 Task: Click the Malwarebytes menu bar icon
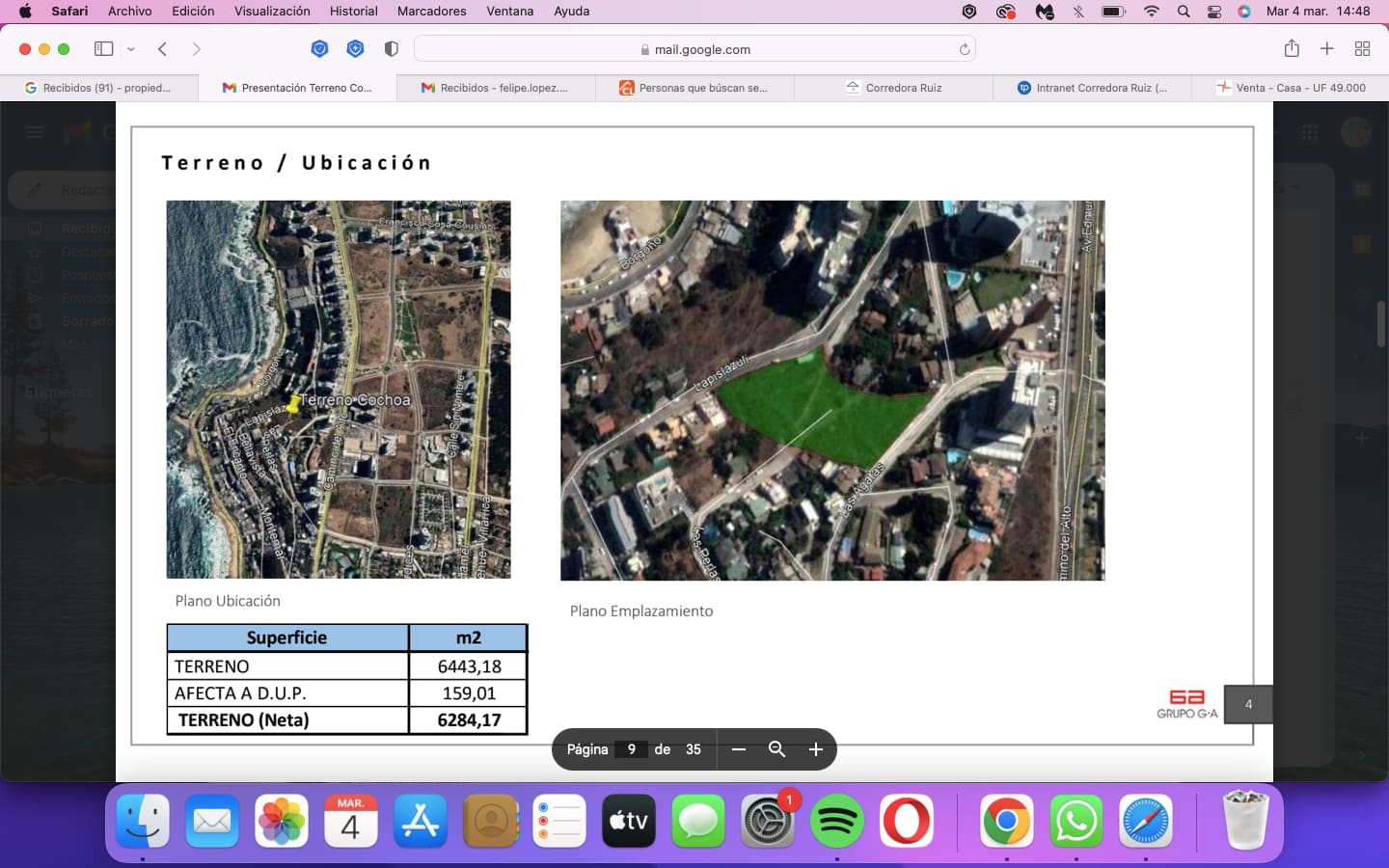tap(1045, 12)
